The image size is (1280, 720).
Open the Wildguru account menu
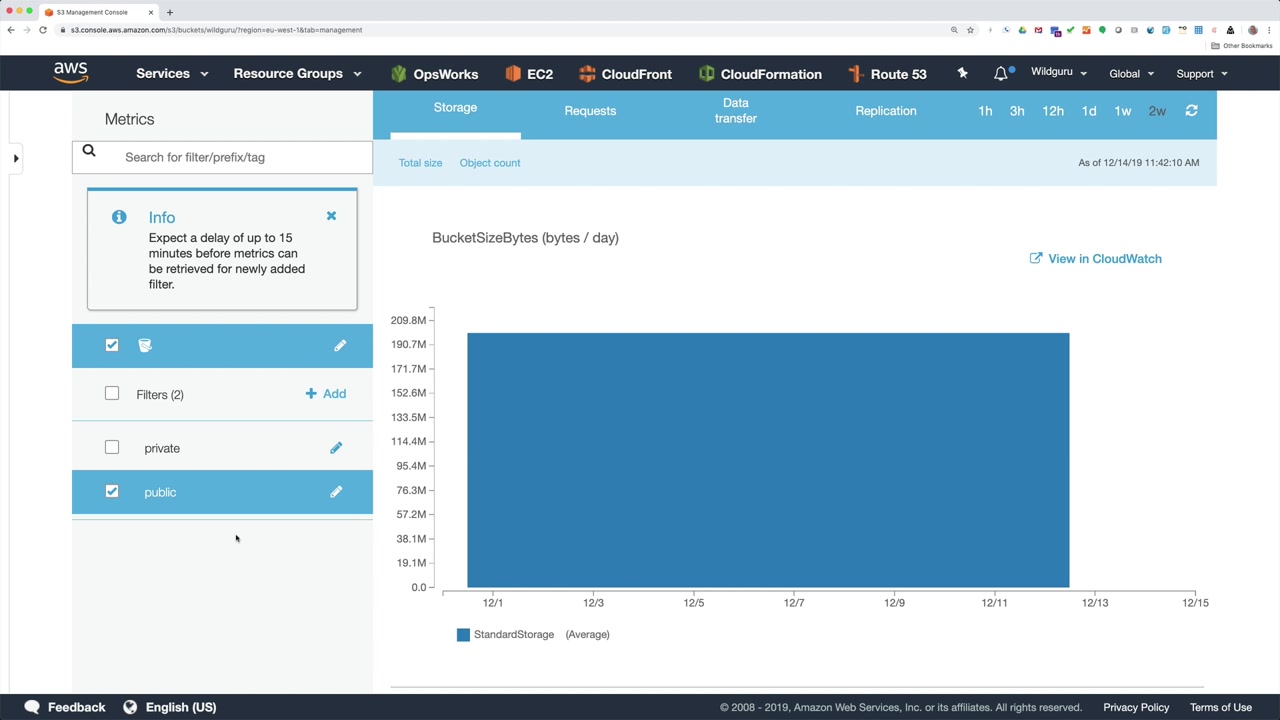(1058, 73)
